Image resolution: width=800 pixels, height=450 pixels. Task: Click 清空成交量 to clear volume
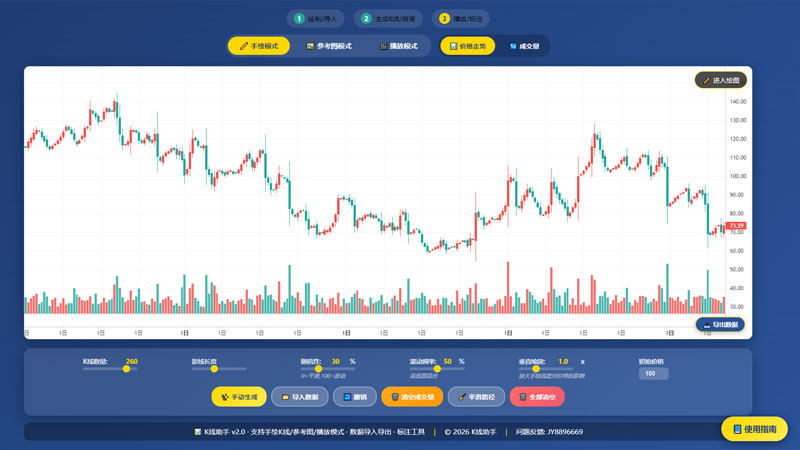click(x=411, y=397)
